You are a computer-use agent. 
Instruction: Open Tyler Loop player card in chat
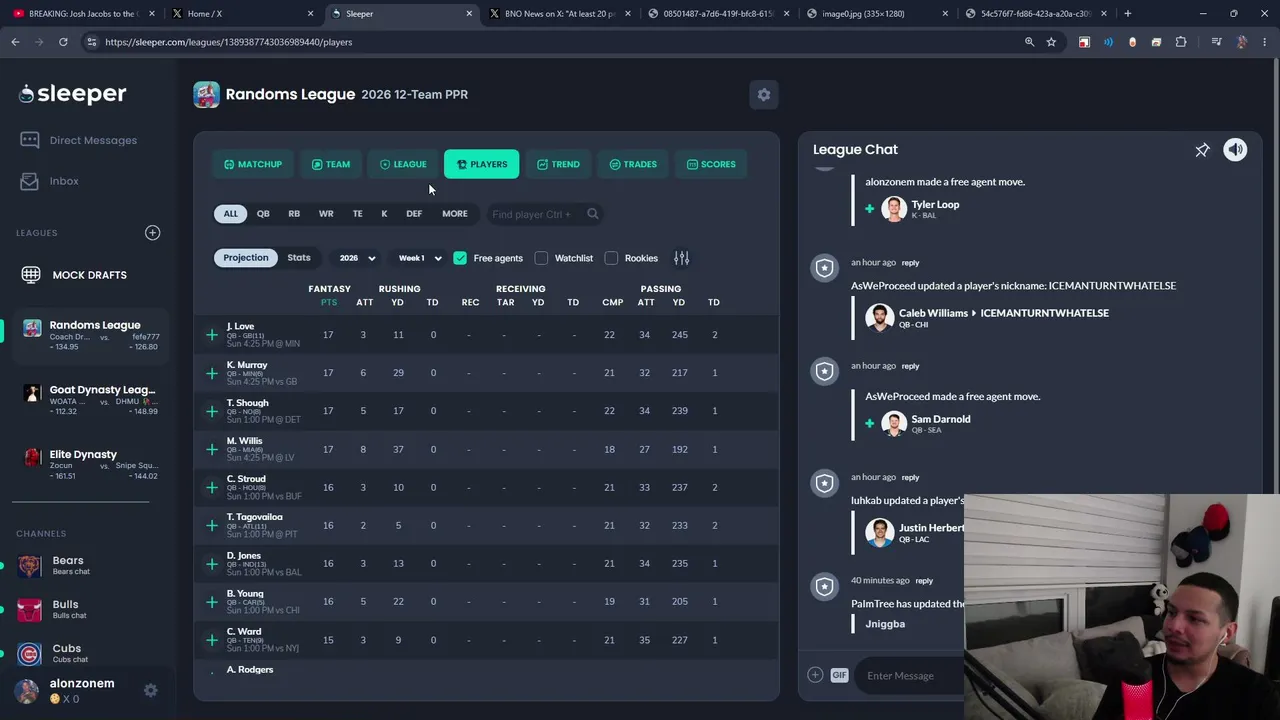coord(920,208)
